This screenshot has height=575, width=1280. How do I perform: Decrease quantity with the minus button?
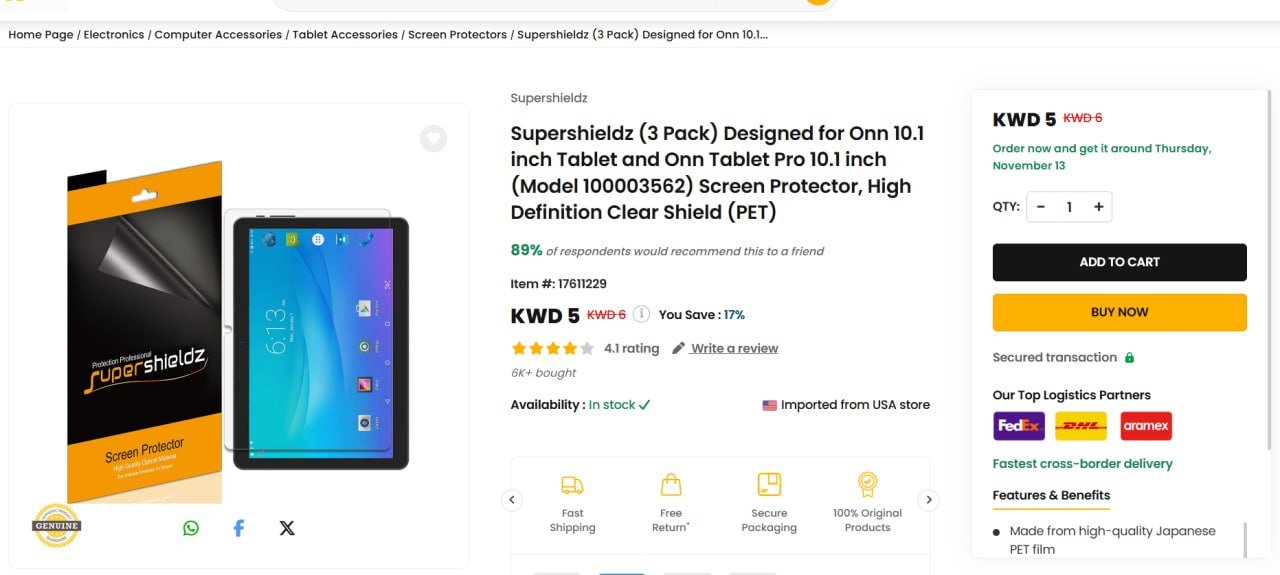pos(1041,207)
